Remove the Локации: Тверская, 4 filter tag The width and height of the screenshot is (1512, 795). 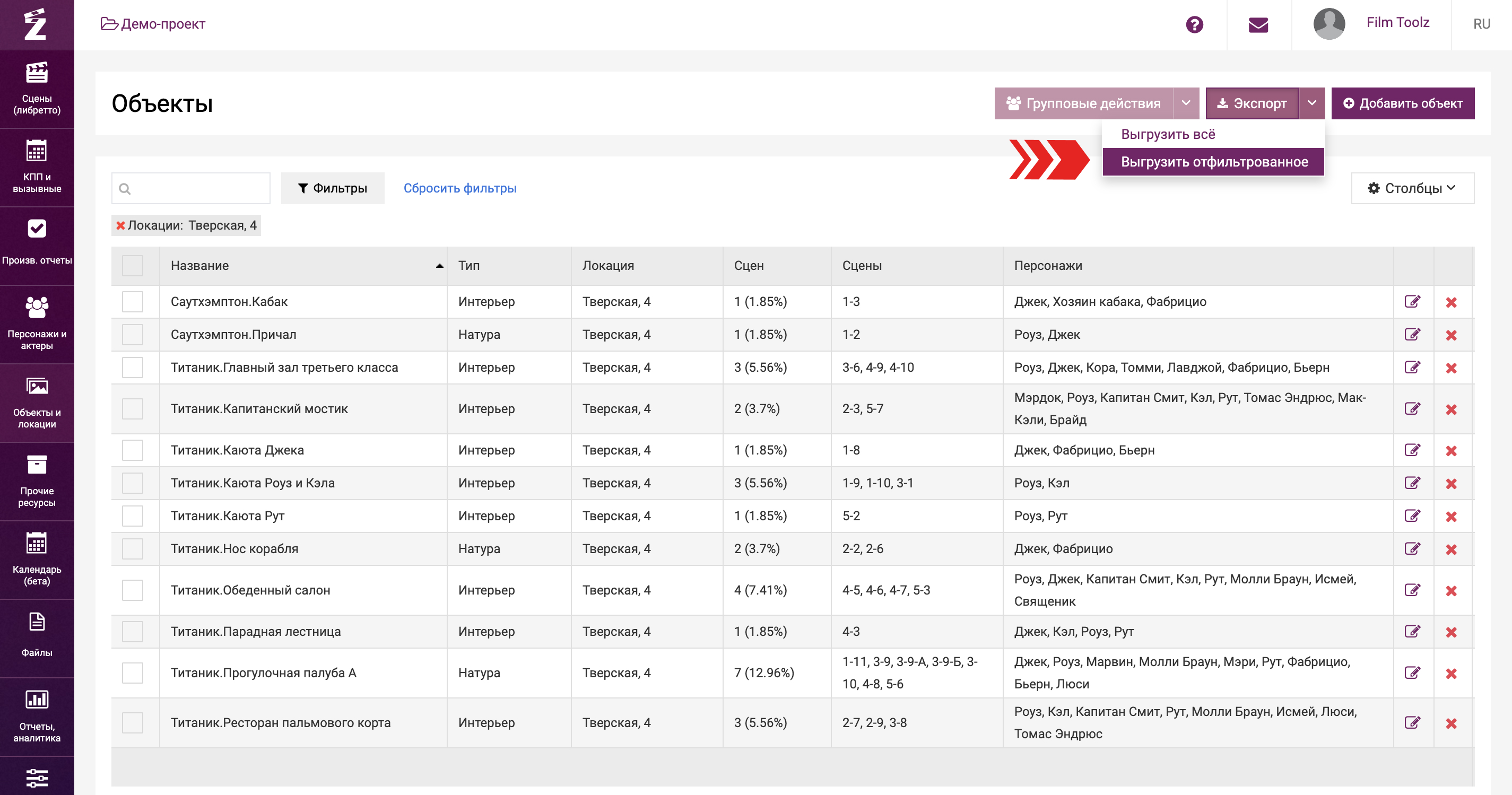click(120, 226)
